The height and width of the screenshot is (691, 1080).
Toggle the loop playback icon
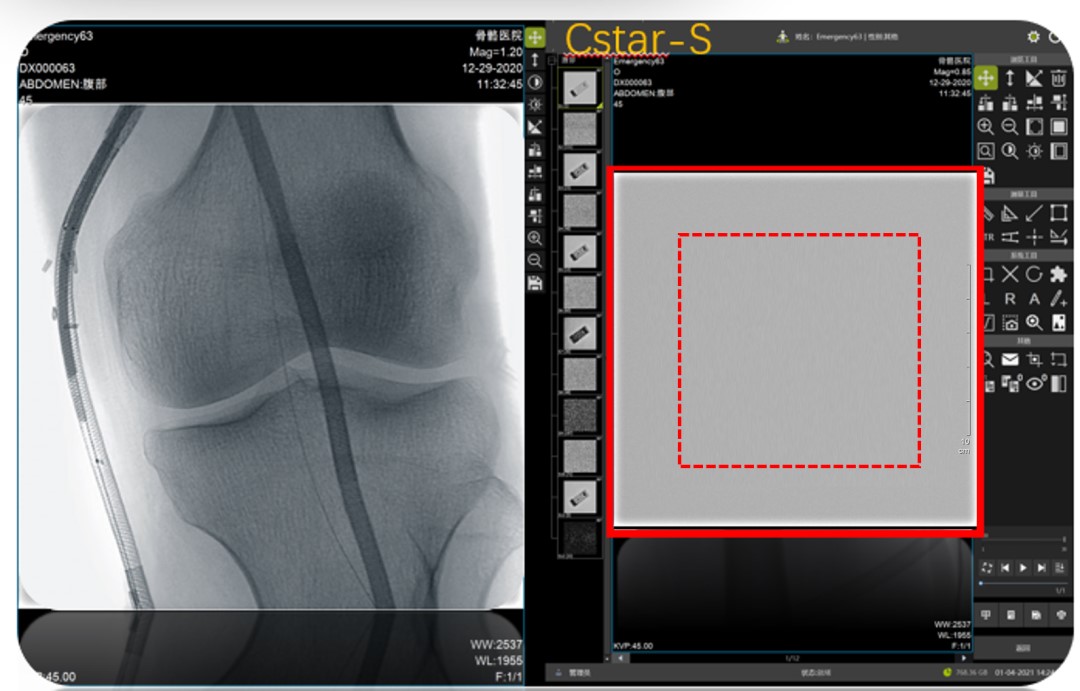(986, 568)
